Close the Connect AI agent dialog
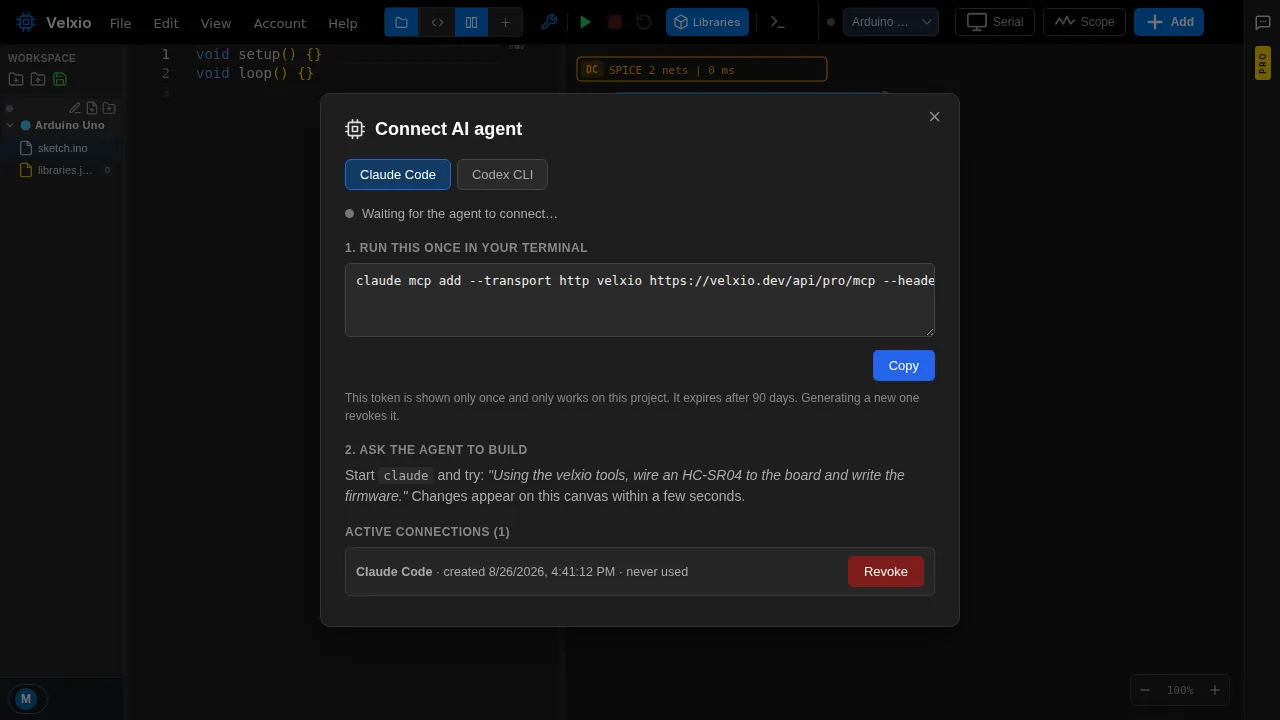The width and height of the screenshot is (1280, 720). pyautogui.click(x=935, y=117)
